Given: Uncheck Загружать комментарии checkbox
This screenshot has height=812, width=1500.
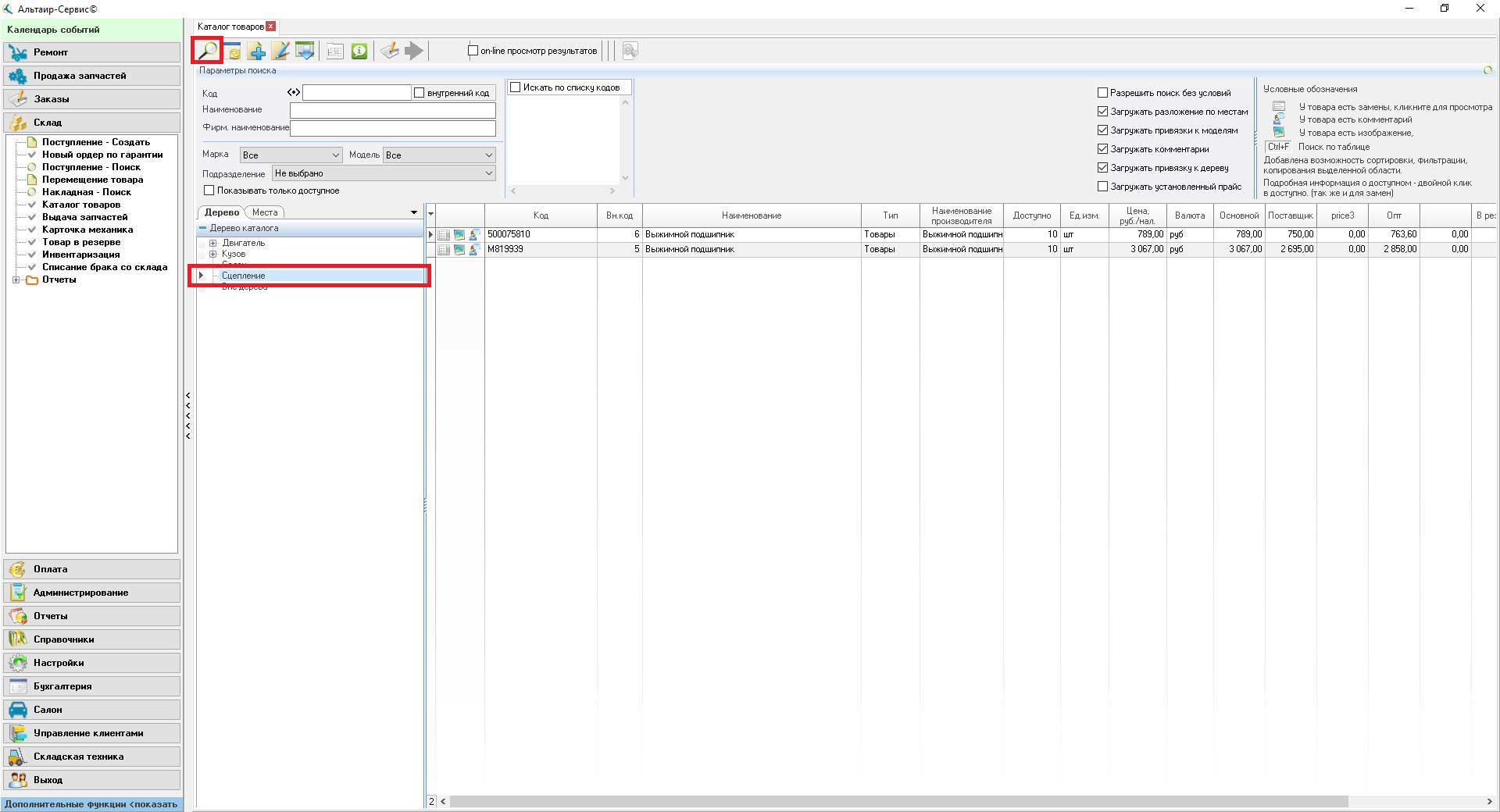Looking at the screenshot, I should [x=1102, y=149].
